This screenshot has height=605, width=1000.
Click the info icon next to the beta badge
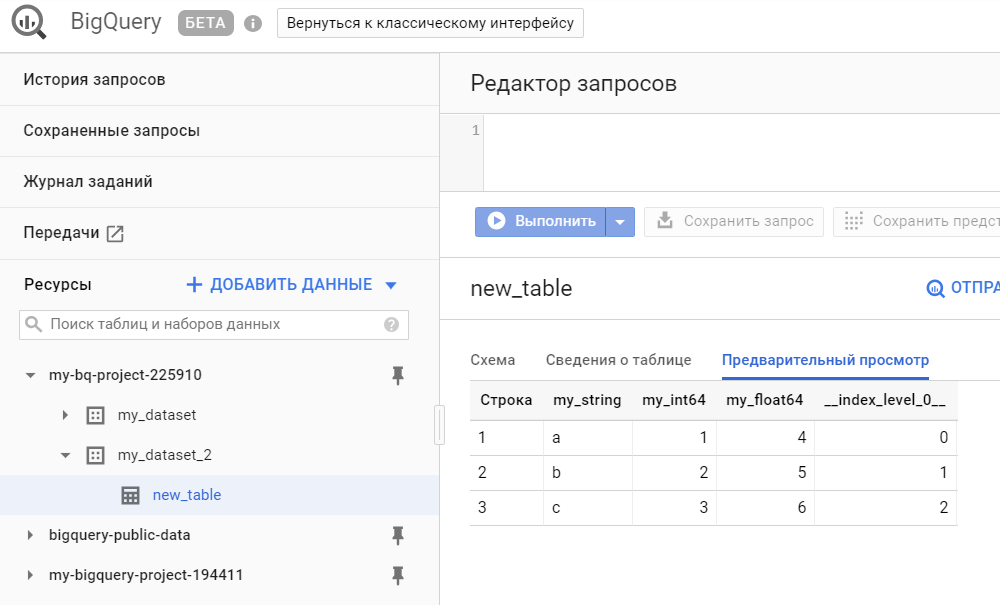pyautogui.click(x=253, y=23)
